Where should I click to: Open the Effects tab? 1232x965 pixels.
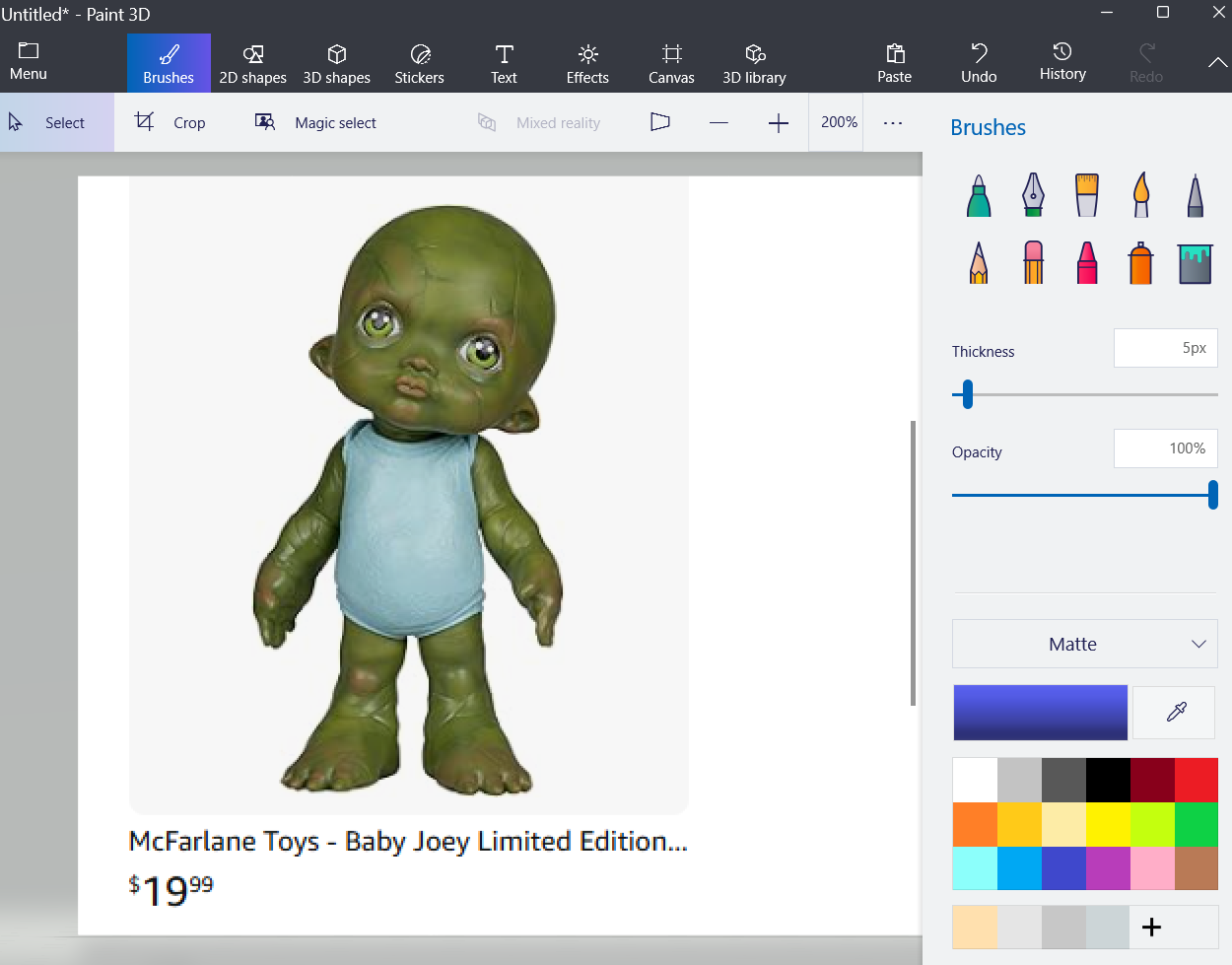coord(587,63)
